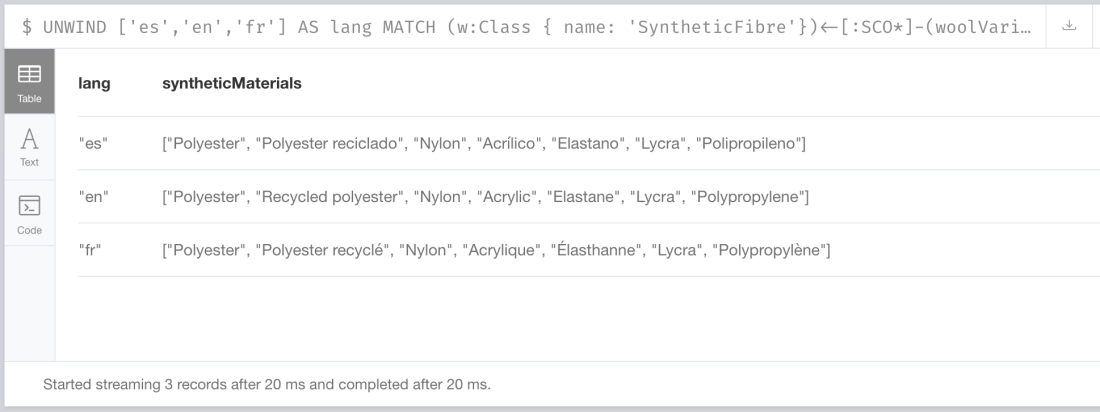Select the "lang" column header
This screenshot has width=1100, height=412.
click(x=94, y=84)
